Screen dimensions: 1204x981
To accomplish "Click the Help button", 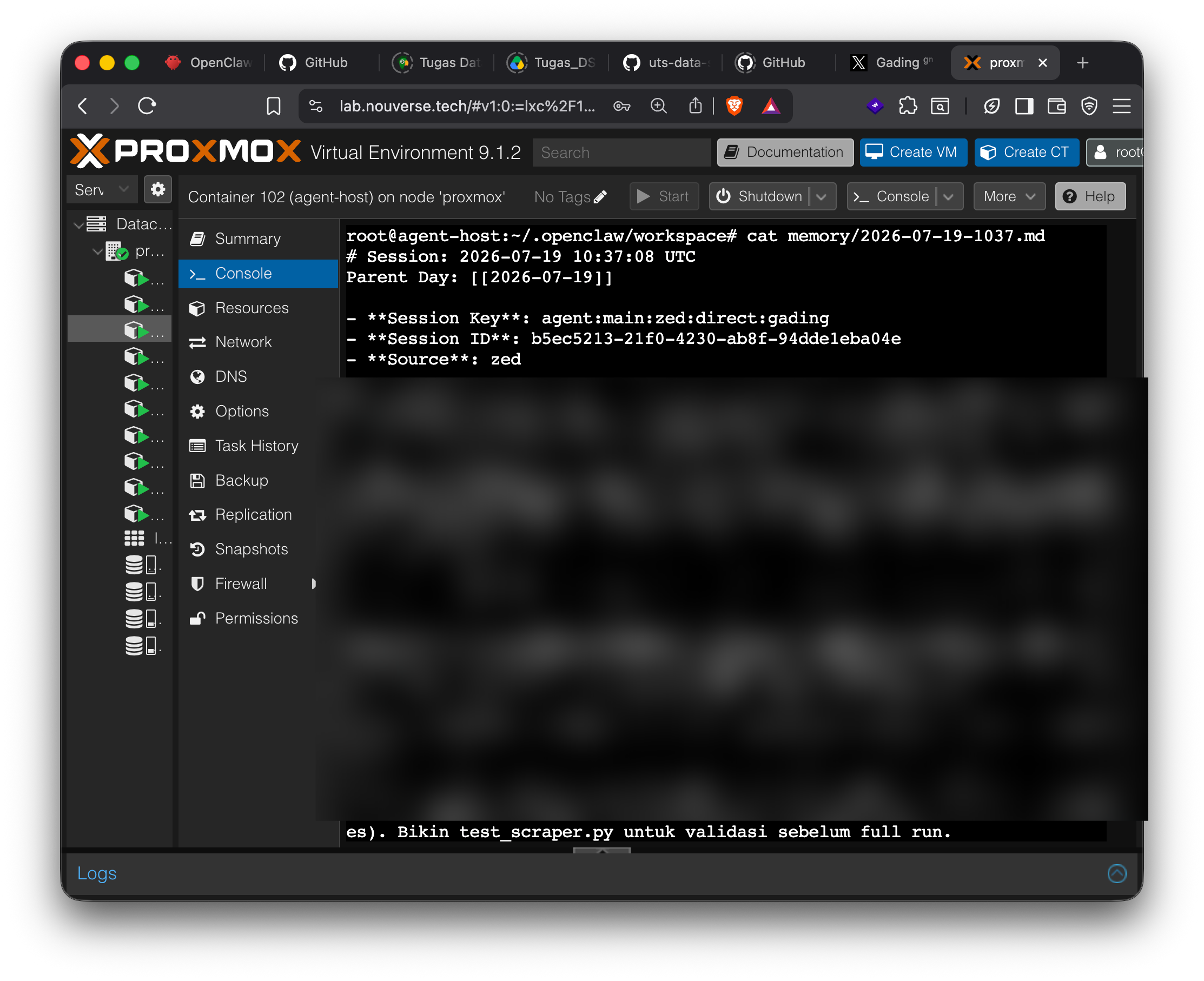I will (x=1090, y=196).
